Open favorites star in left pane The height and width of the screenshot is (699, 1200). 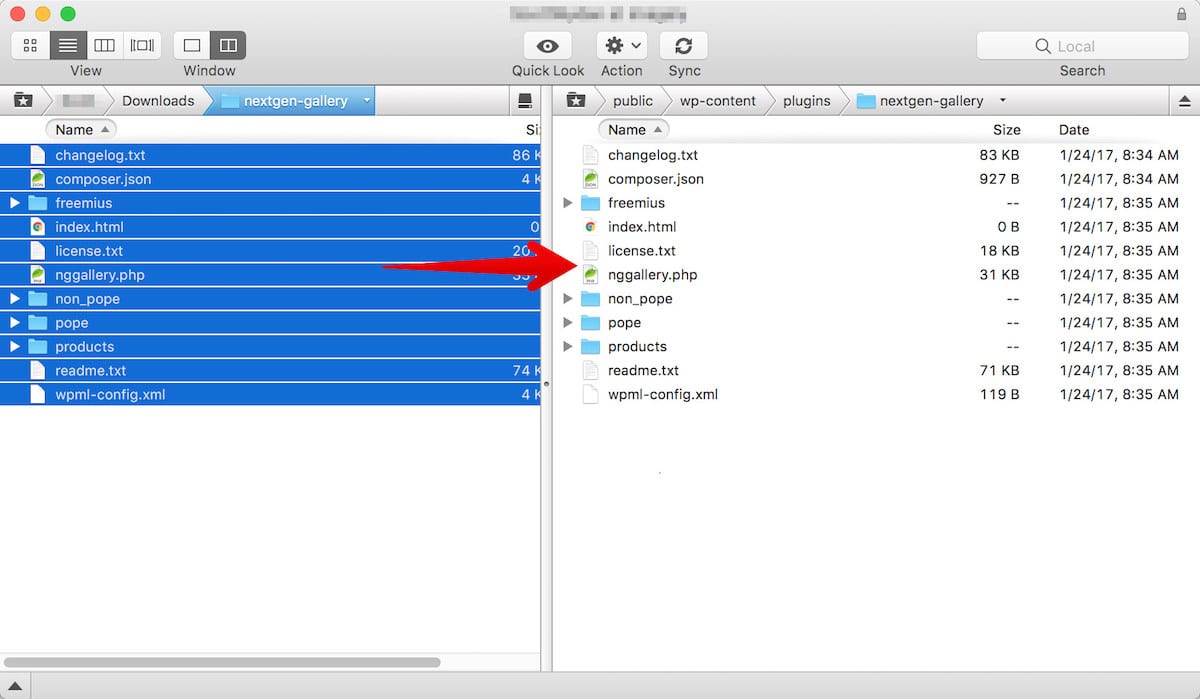click(23, 100)
